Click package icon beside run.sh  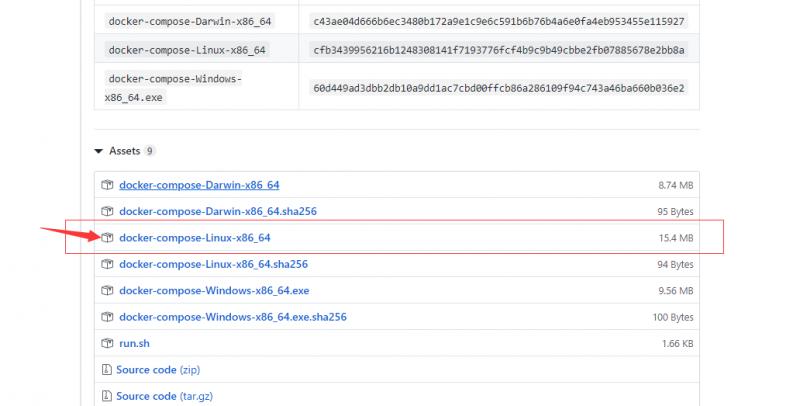tap(107, 343)
